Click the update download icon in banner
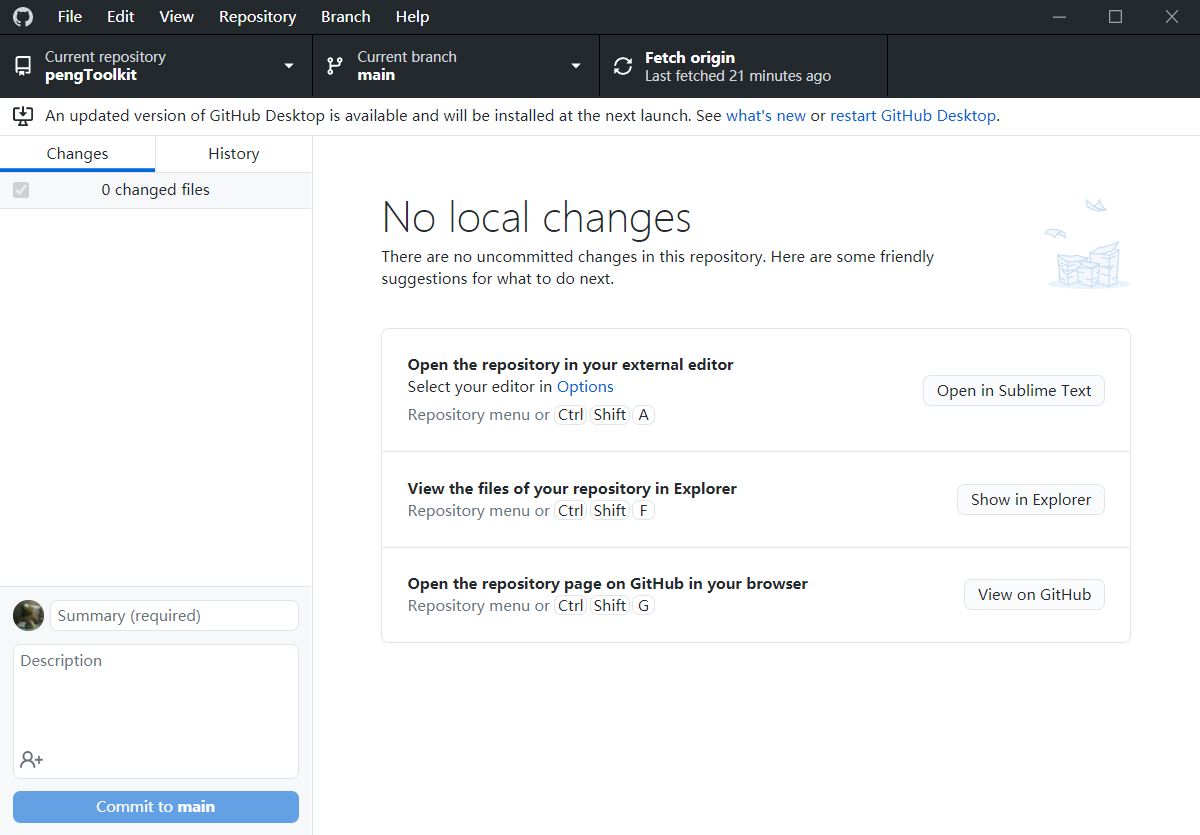1200x835 pixels. point(23,116)
